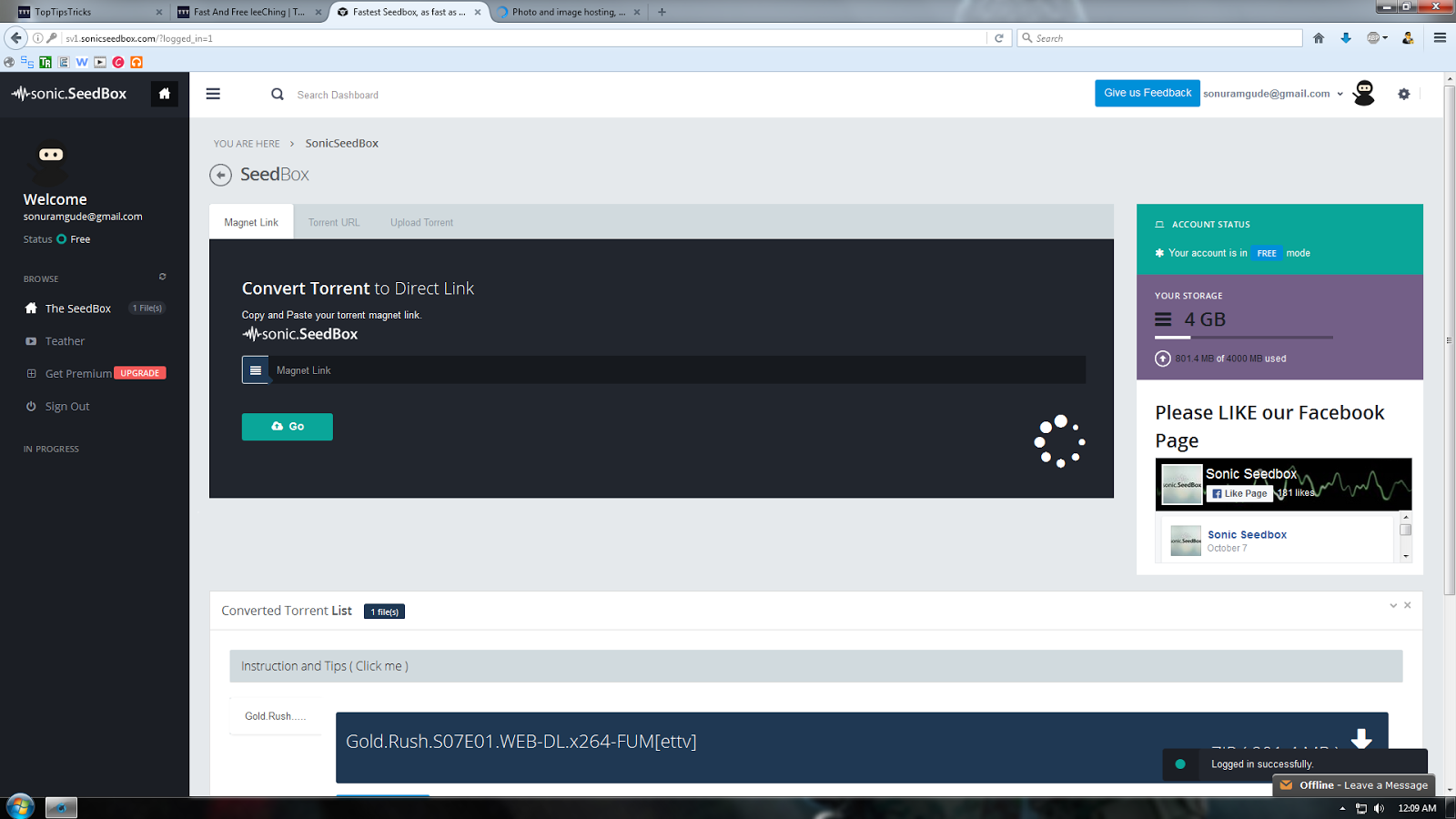Click the Get Premium plus icon
Image resolution: width=1456 pixels, height=819 pixels.
31,373
